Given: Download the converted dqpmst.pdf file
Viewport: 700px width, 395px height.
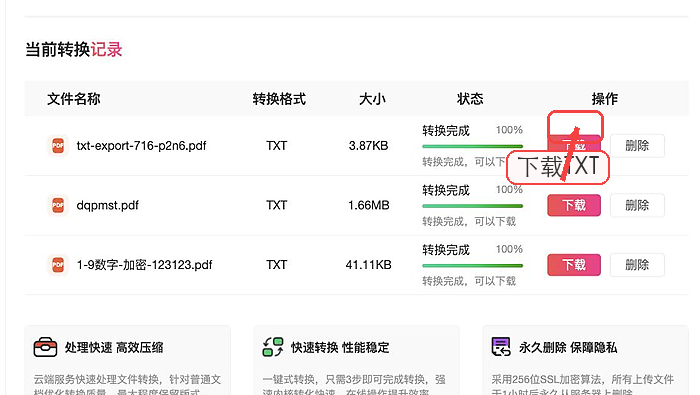Looking at the screenshot, I should pos(574,205).
